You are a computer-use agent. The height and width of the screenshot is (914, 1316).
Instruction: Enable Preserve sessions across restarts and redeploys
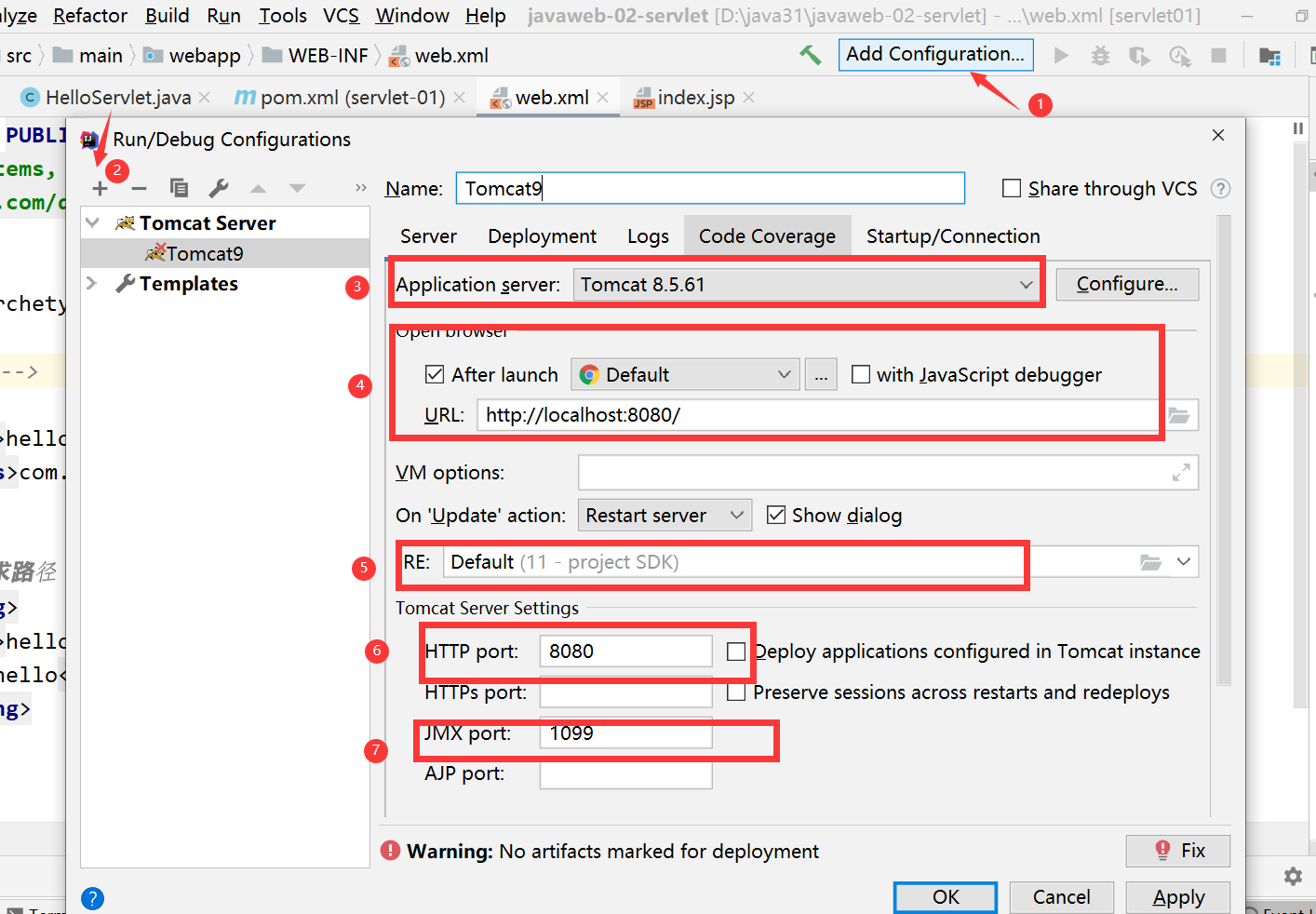click(x=736, y=692)
